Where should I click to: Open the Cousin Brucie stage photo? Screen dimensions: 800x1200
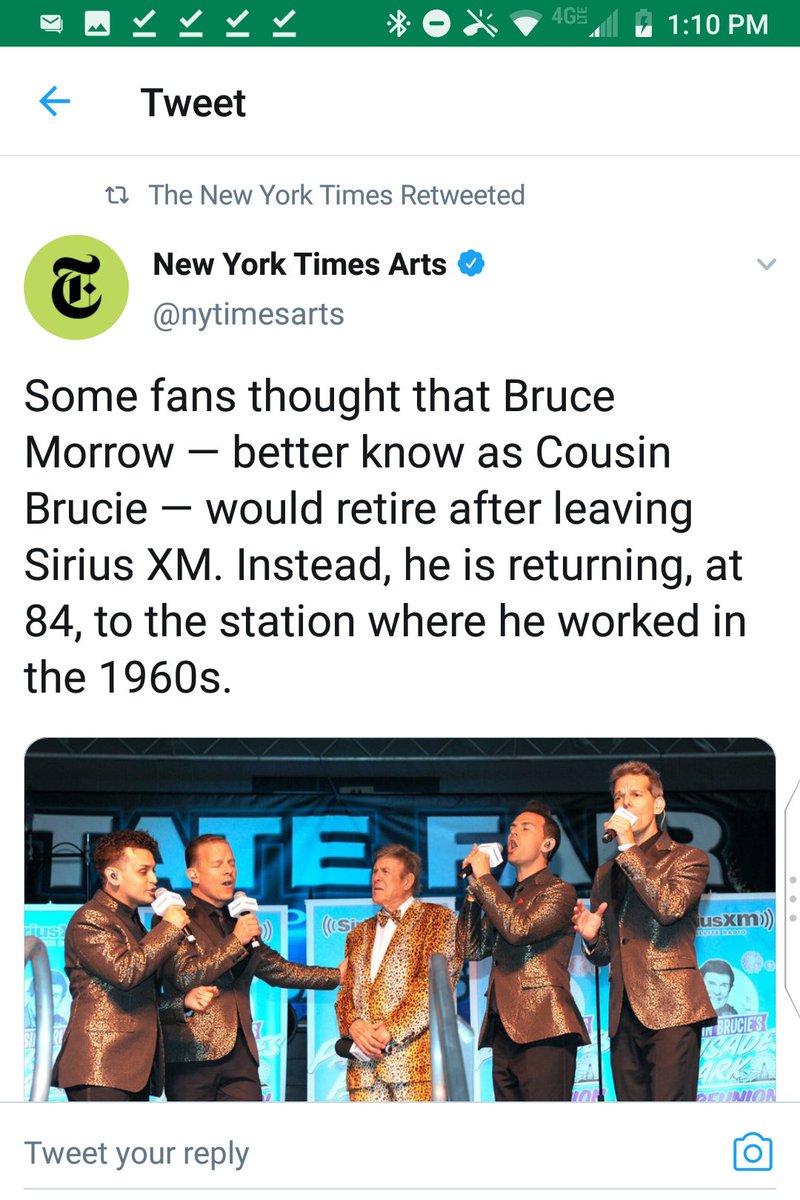399,920
